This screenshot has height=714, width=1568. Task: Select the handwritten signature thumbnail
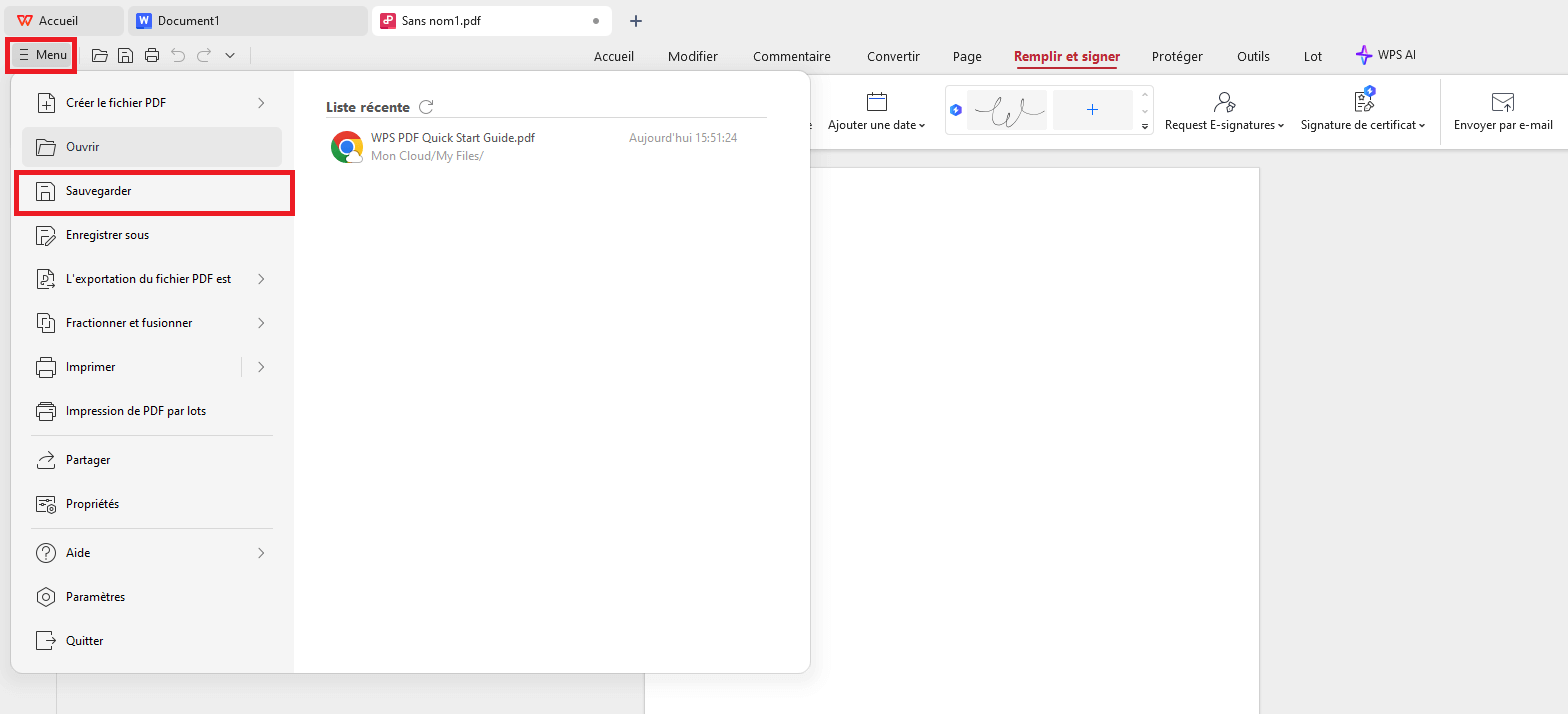(1007, 110)
